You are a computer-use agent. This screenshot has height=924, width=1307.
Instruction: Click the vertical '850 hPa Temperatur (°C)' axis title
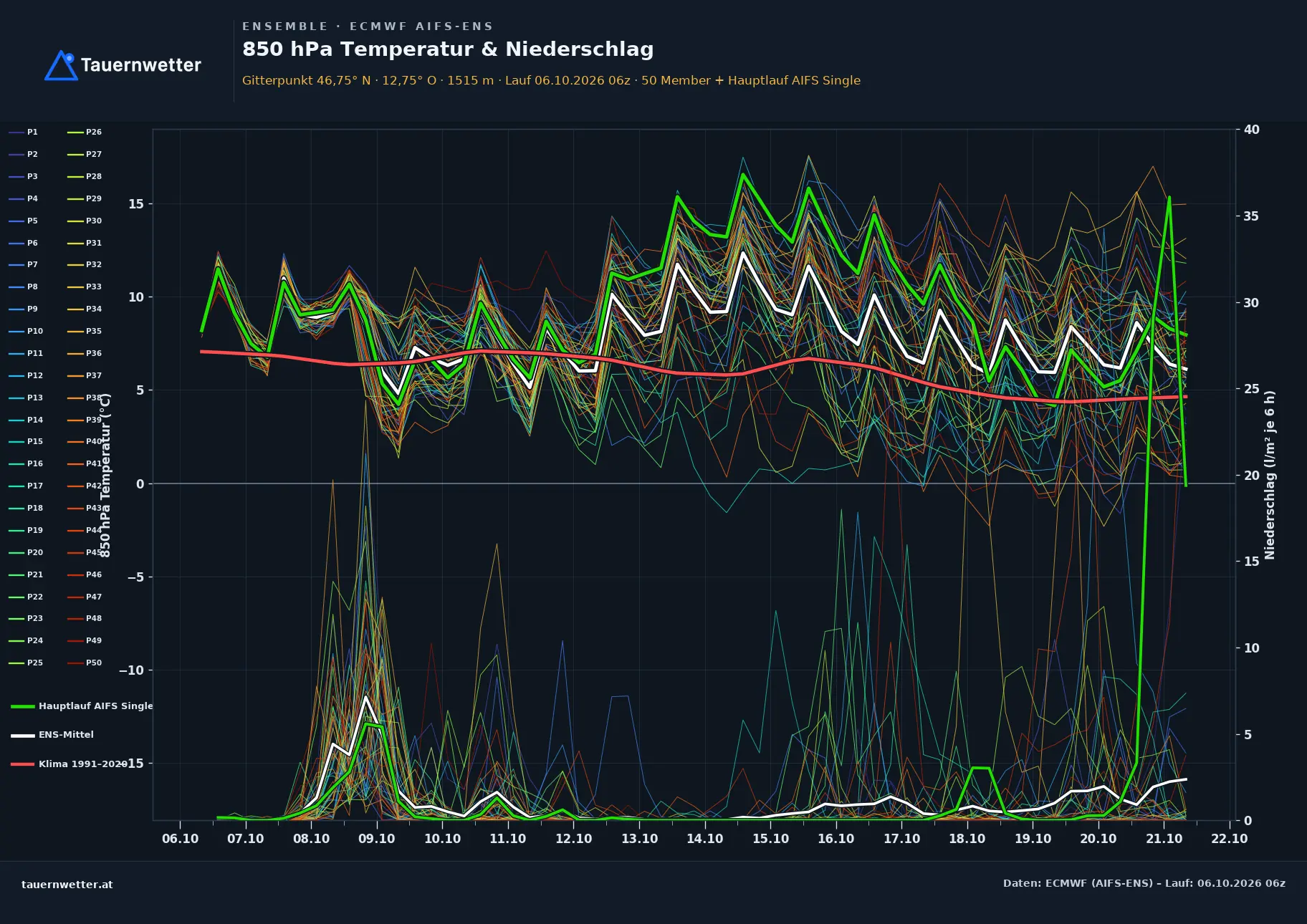[105, 475]
